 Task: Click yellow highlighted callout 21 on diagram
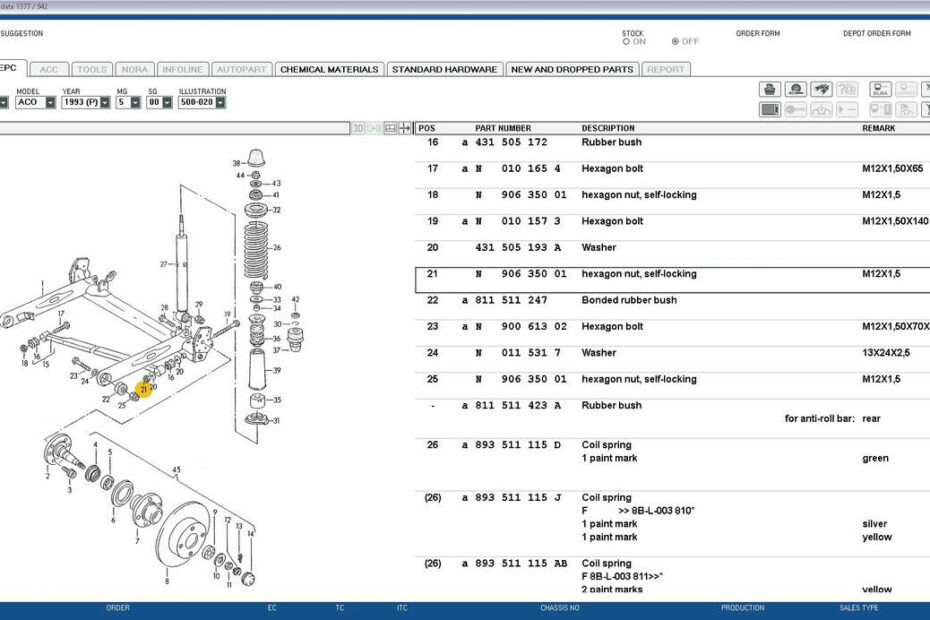[144, 390]
